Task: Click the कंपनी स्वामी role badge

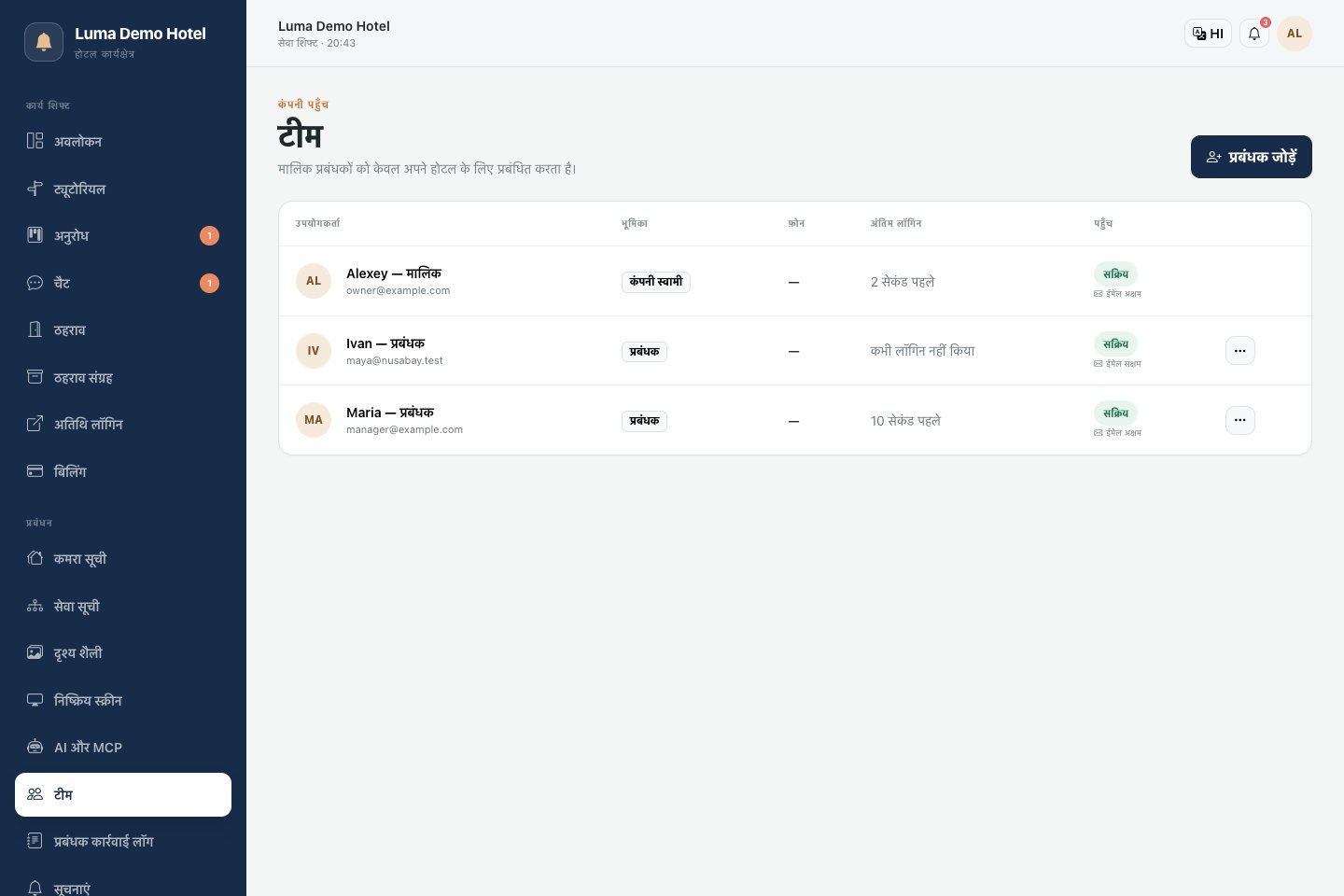Action: [656, 282]
